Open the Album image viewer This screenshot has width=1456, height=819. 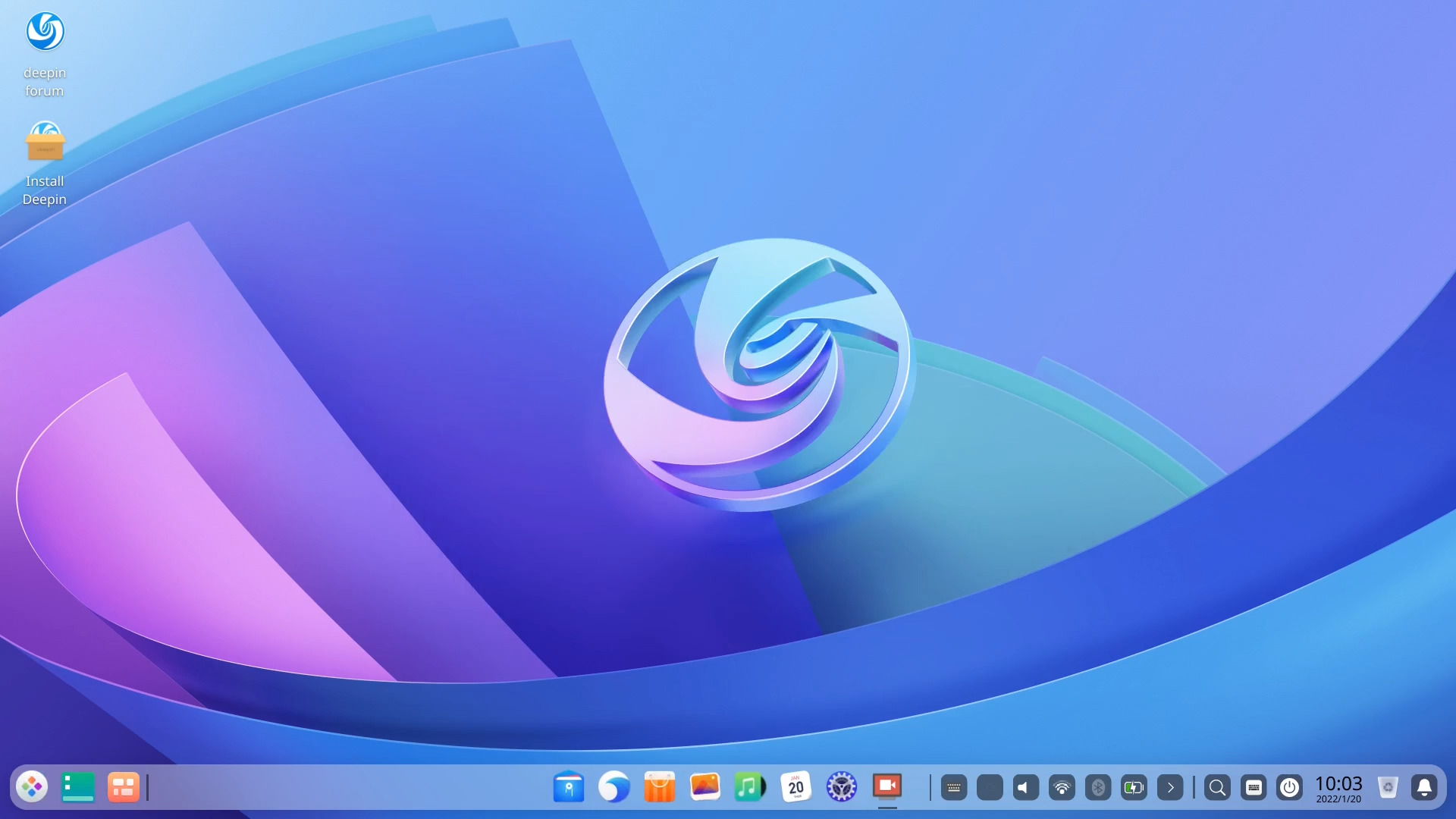click(x=705, y=788)
